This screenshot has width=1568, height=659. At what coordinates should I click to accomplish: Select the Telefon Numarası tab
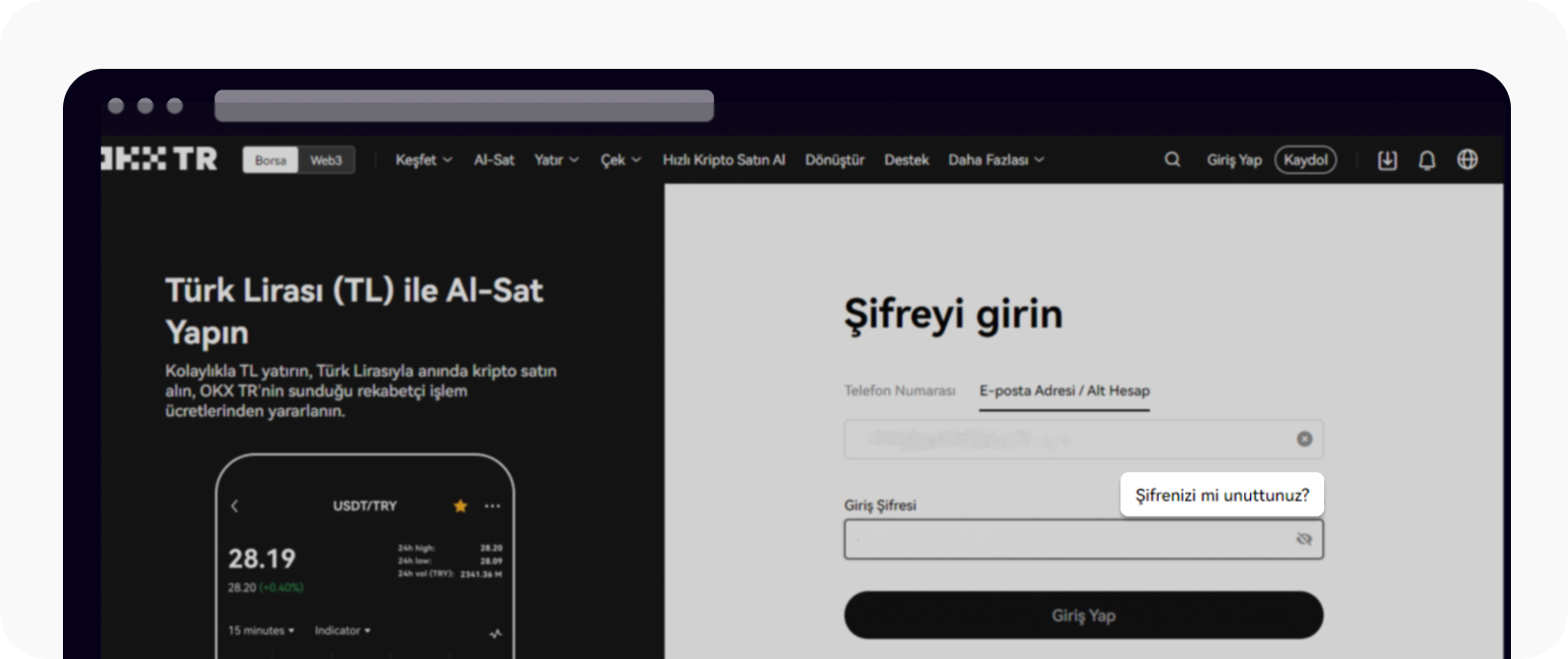pos(900,390)
